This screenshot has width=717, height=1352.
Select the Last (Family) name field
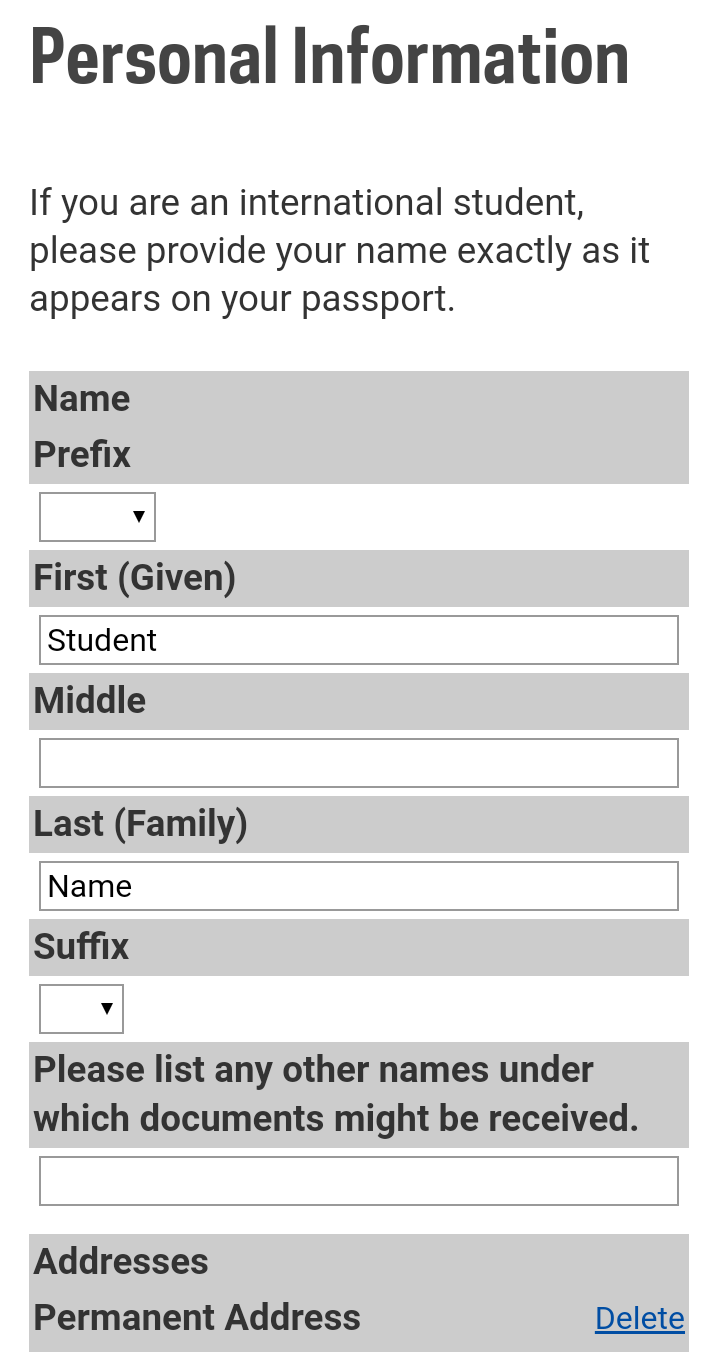(x=358, y=886)
